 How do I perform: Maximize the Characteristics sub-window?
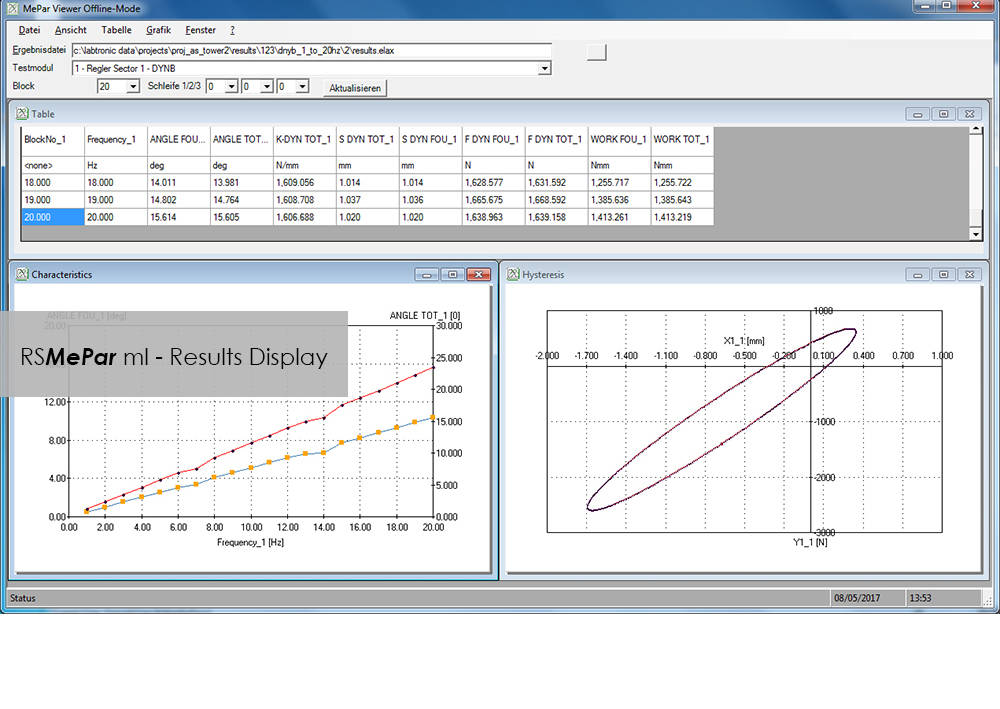(453, 274)
